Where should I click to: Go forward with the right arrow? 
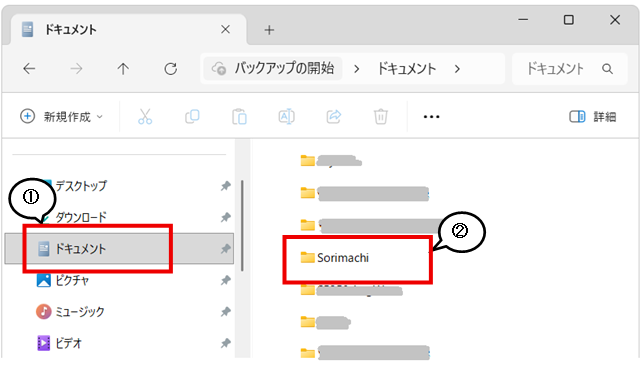click(x=76, y=69)
